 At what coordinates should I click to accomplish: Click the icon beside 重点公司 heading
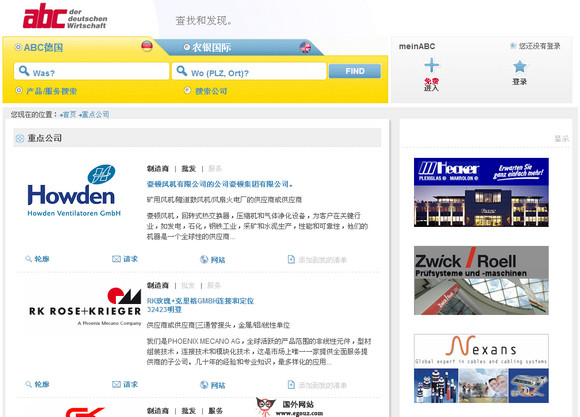click(x=20, y=139)
